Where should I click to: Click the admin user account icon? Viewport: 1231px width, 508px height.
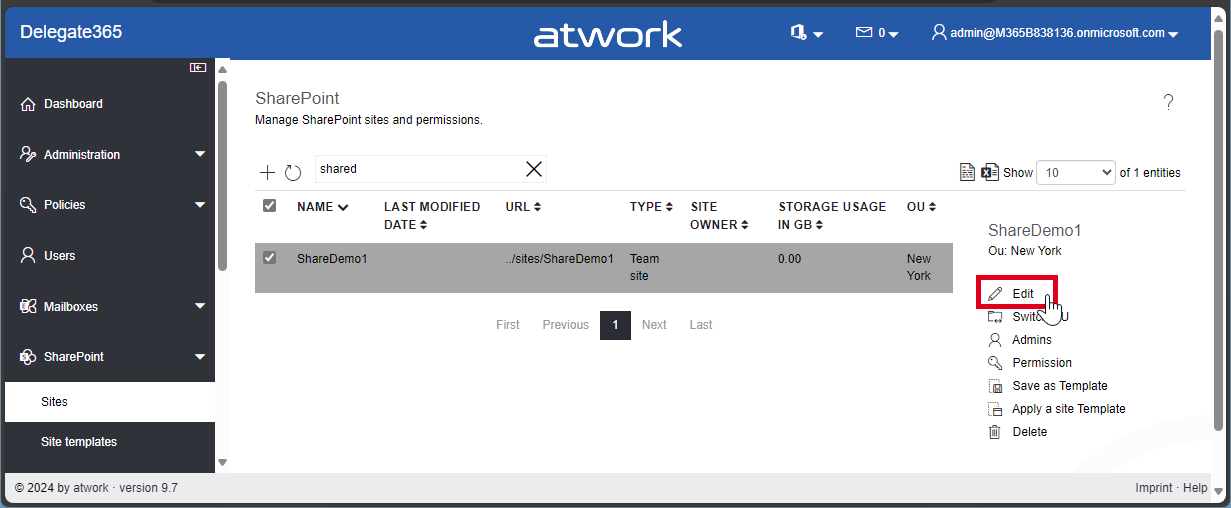[939, 33]
